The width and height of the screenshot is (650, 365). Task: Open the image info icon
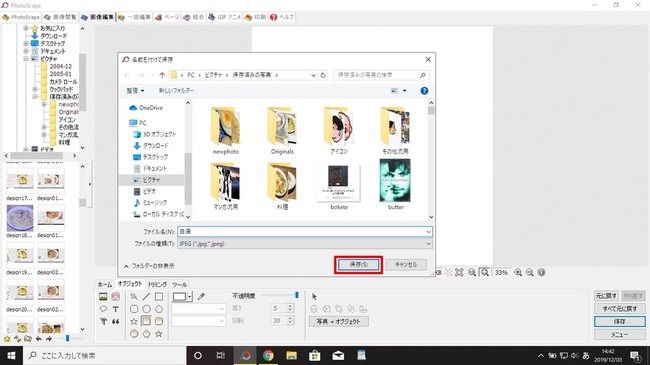click(x=541, y=273)
